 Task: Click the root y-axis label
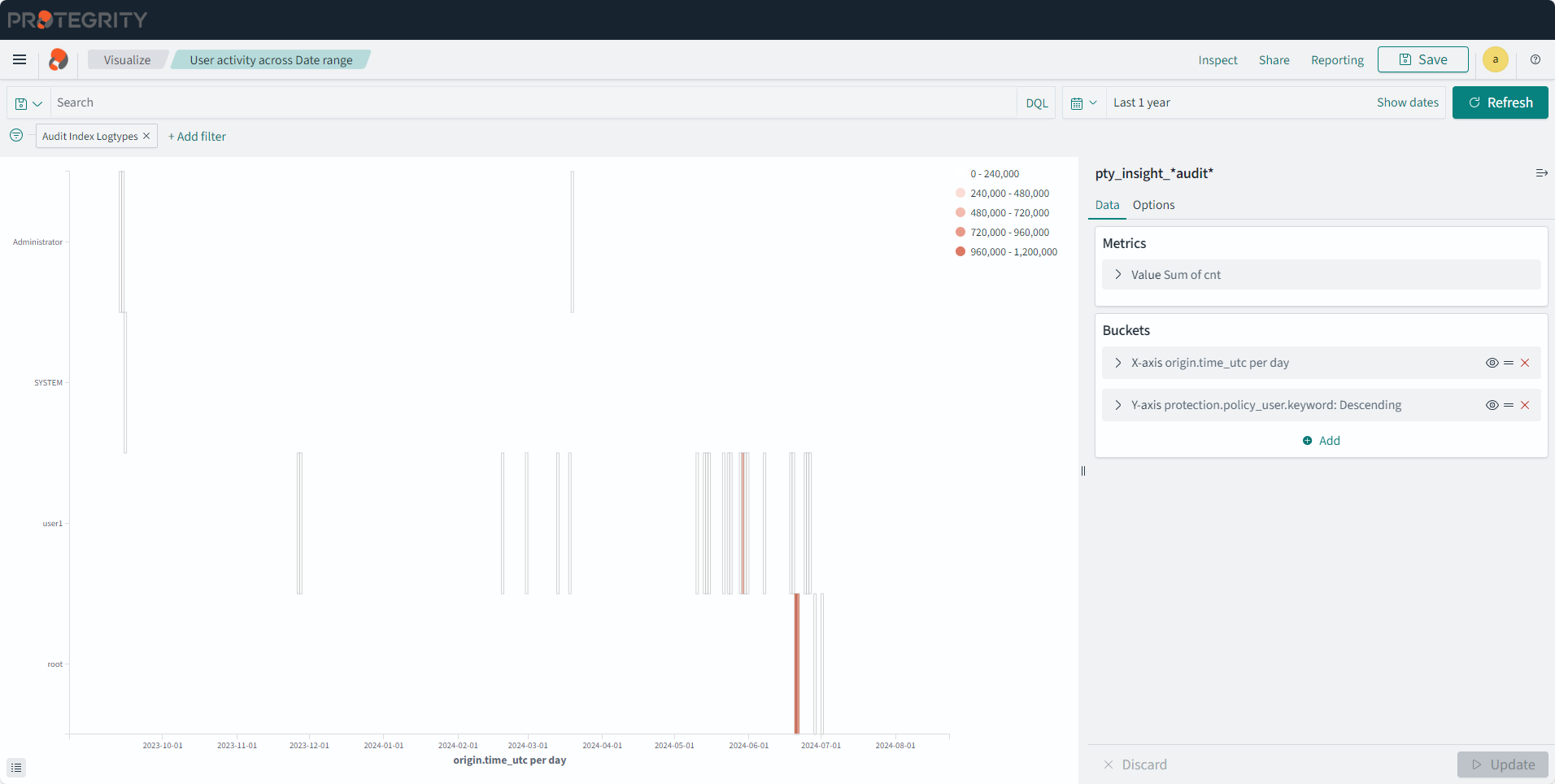click(54, 664)
